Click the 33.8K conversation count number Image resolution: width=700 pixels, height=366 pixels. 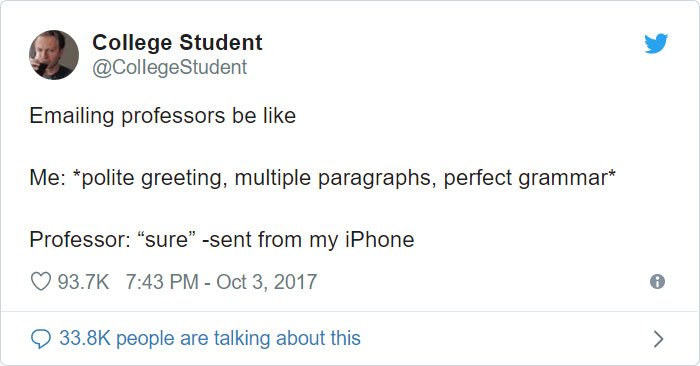point(85,338)
